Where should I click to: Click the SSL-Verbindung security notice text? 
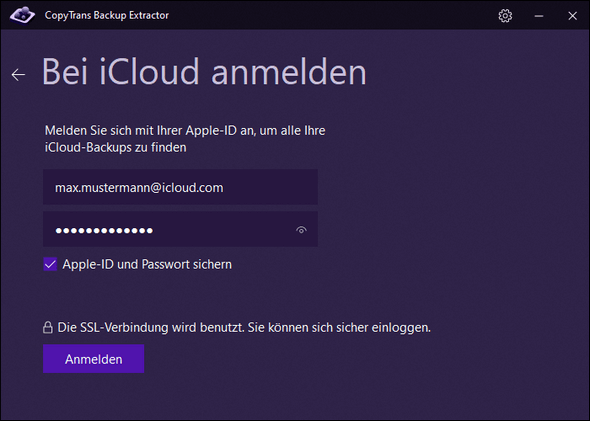coord(244,327)
